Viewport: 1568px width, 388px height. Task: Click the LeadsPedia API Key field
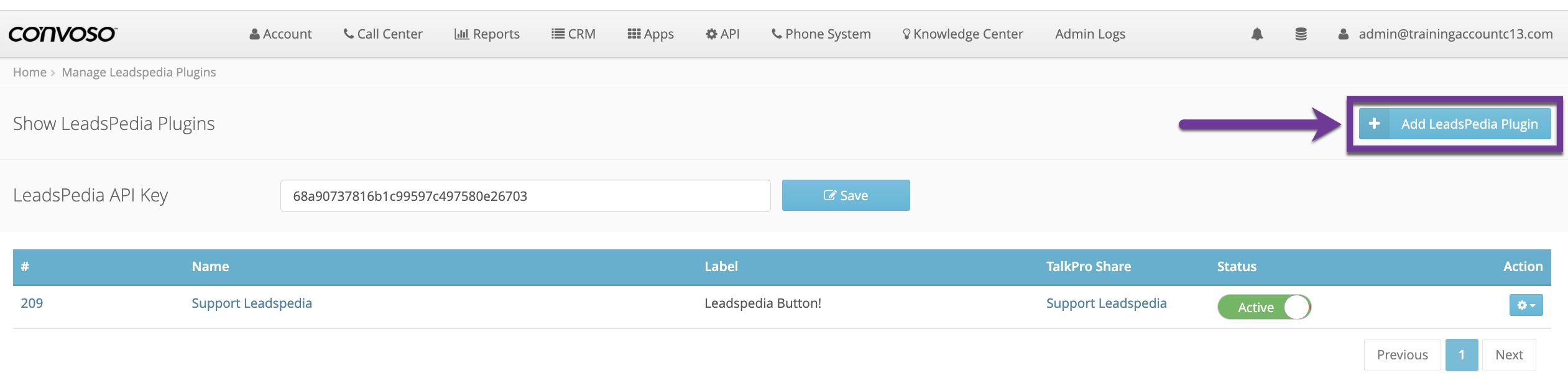click(x=525, y=196)
